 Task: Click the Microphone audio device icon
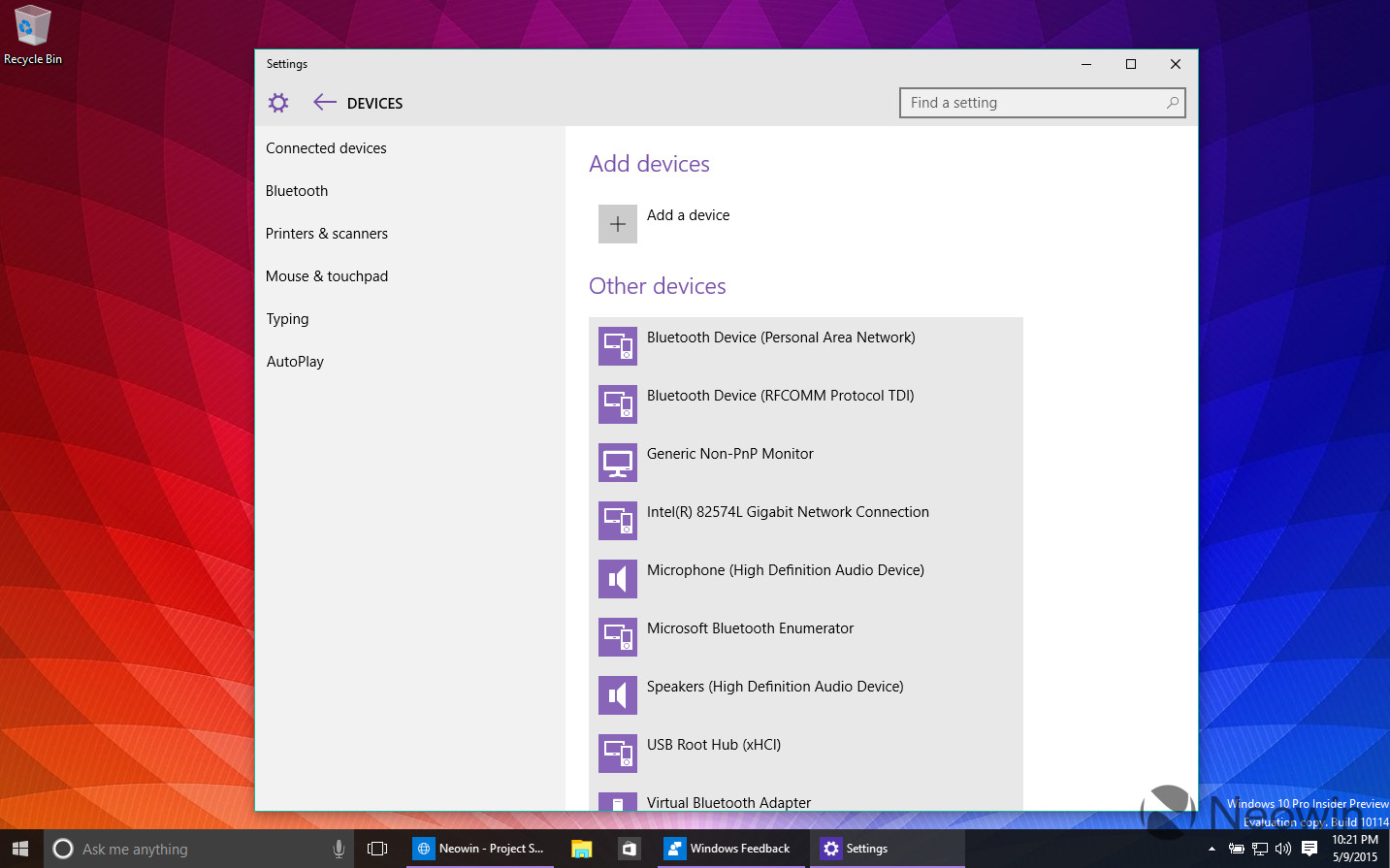pyautogui.click(x=618, y=579)
